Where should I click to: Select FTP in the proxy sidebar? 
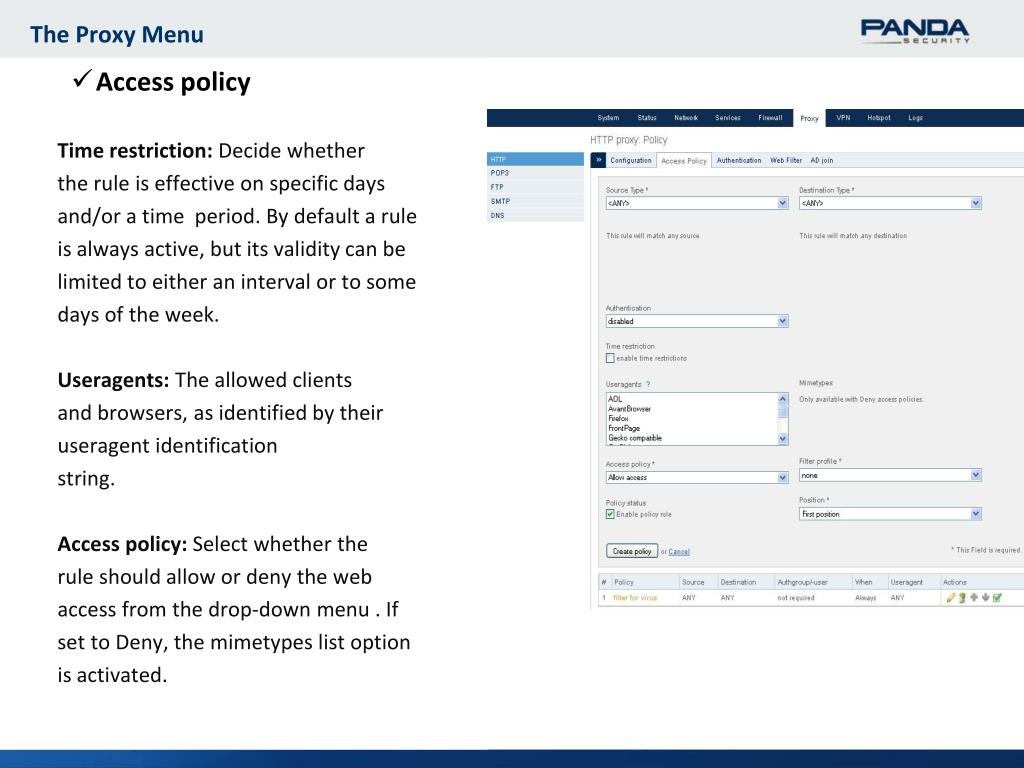tap(536, 187)
